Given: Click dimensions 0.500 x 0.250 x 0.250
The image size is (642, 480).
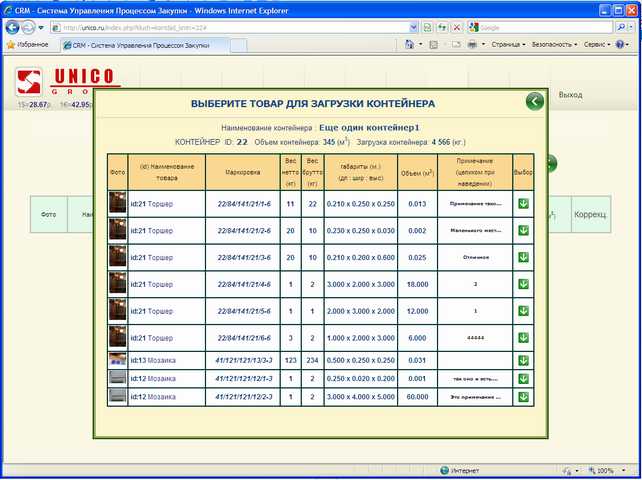Looking at the screenshot, I should [x=361, y=360].
